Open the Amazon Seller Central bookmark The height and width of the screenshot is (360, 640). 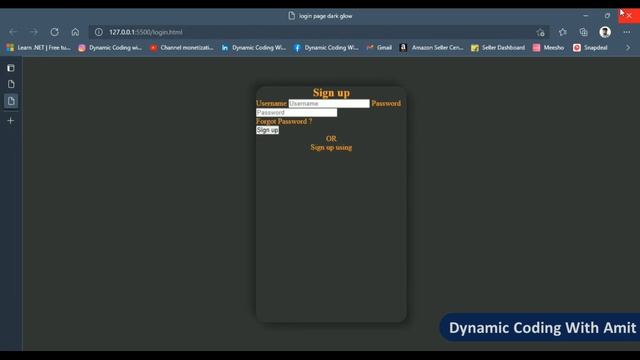431,48
